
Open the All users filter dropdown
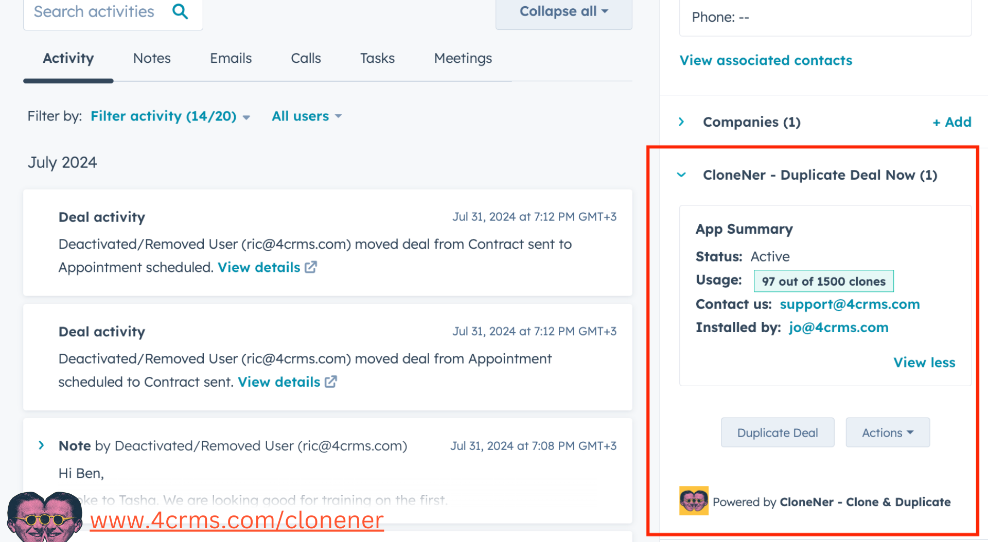coord(307,116)
